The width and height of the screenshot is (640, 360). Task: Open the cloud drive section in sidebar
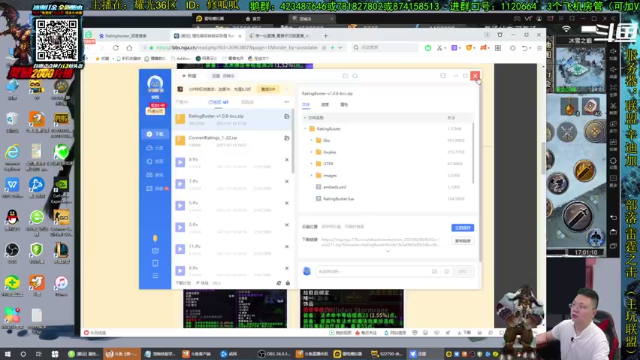[x=155, y=148]
